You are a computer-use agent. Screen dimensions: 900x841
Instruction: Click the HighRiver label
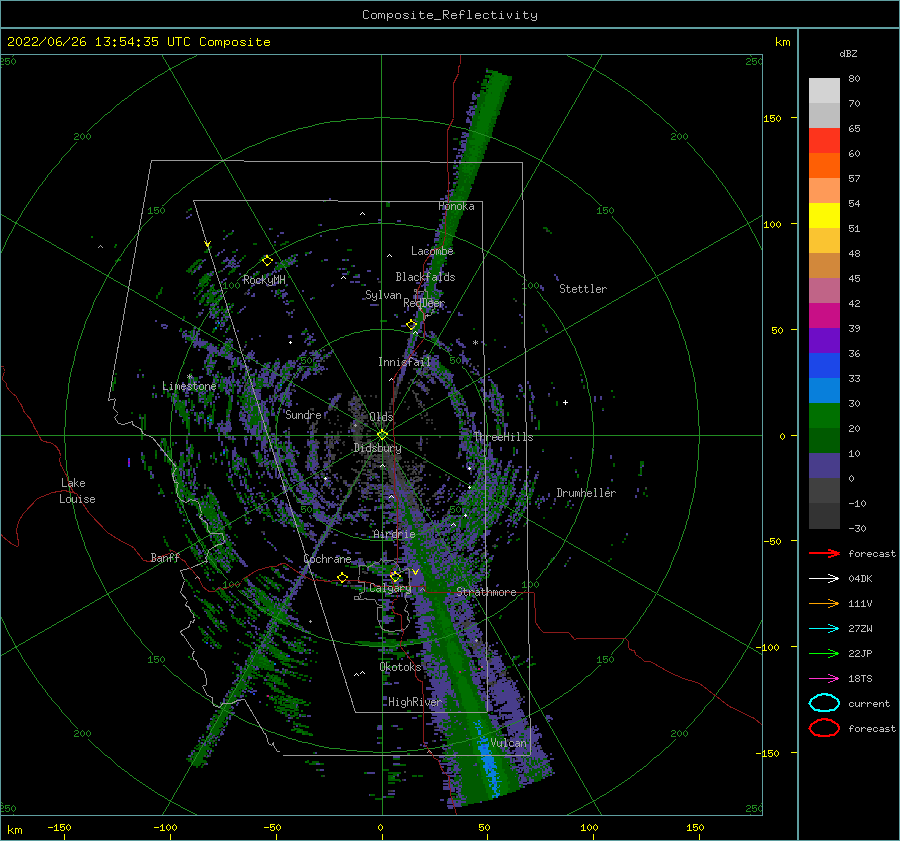click(x=414, y=702)
